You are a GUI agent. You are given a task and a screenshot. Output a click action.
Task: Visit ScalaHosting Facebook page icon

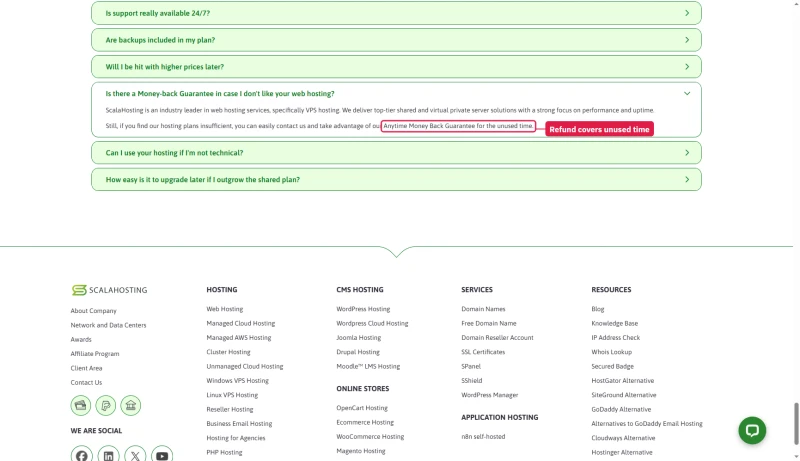[82, 455]
